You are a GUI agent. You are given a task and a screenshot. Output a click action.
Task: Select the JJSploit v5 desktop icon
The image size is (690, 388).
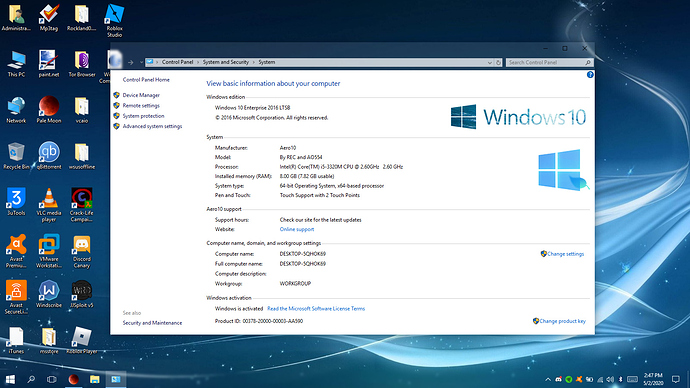pyautogui.click(x=82, y=294)
